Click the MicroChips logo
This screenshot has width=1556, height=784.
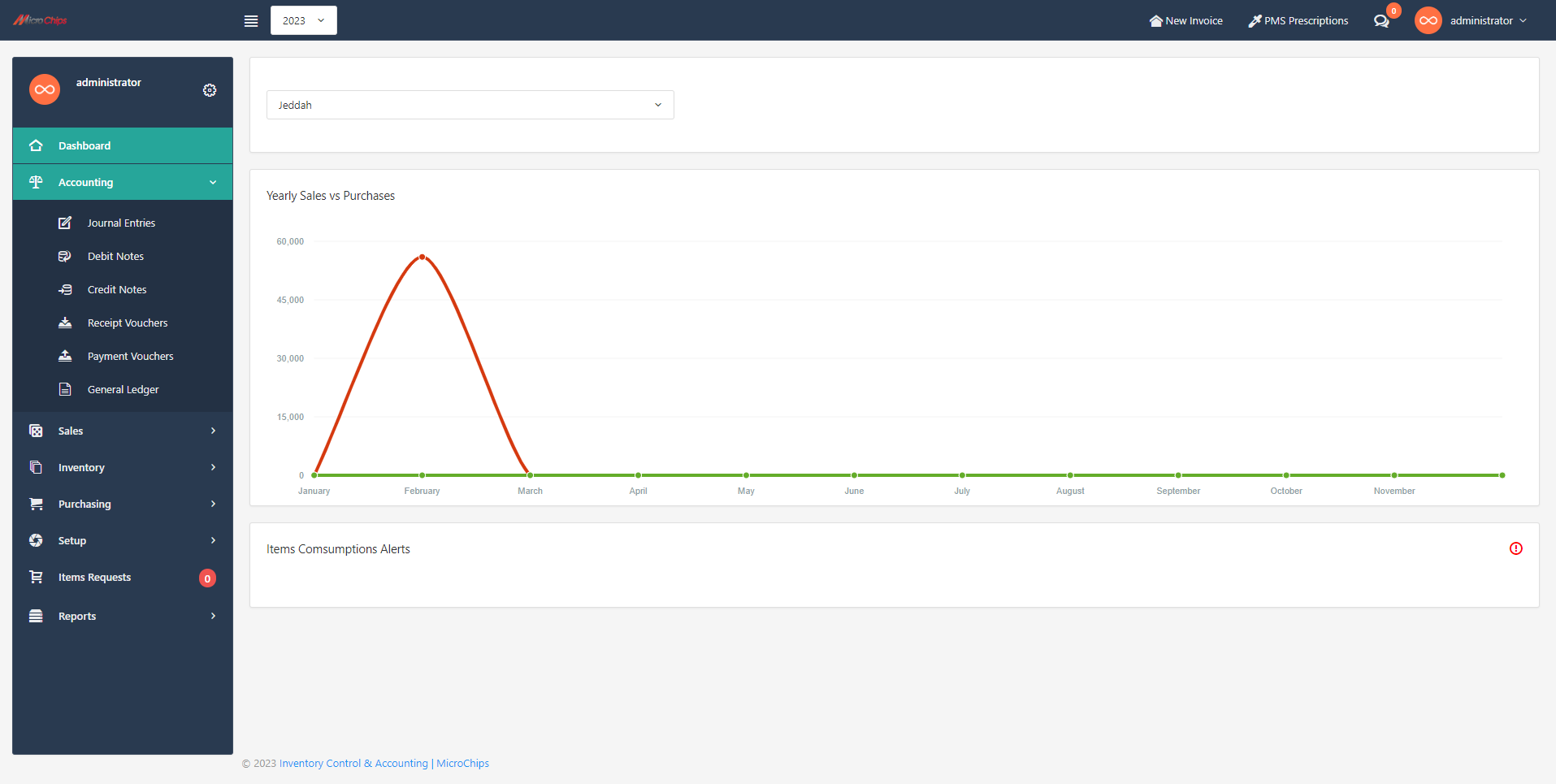pos(41,20)
